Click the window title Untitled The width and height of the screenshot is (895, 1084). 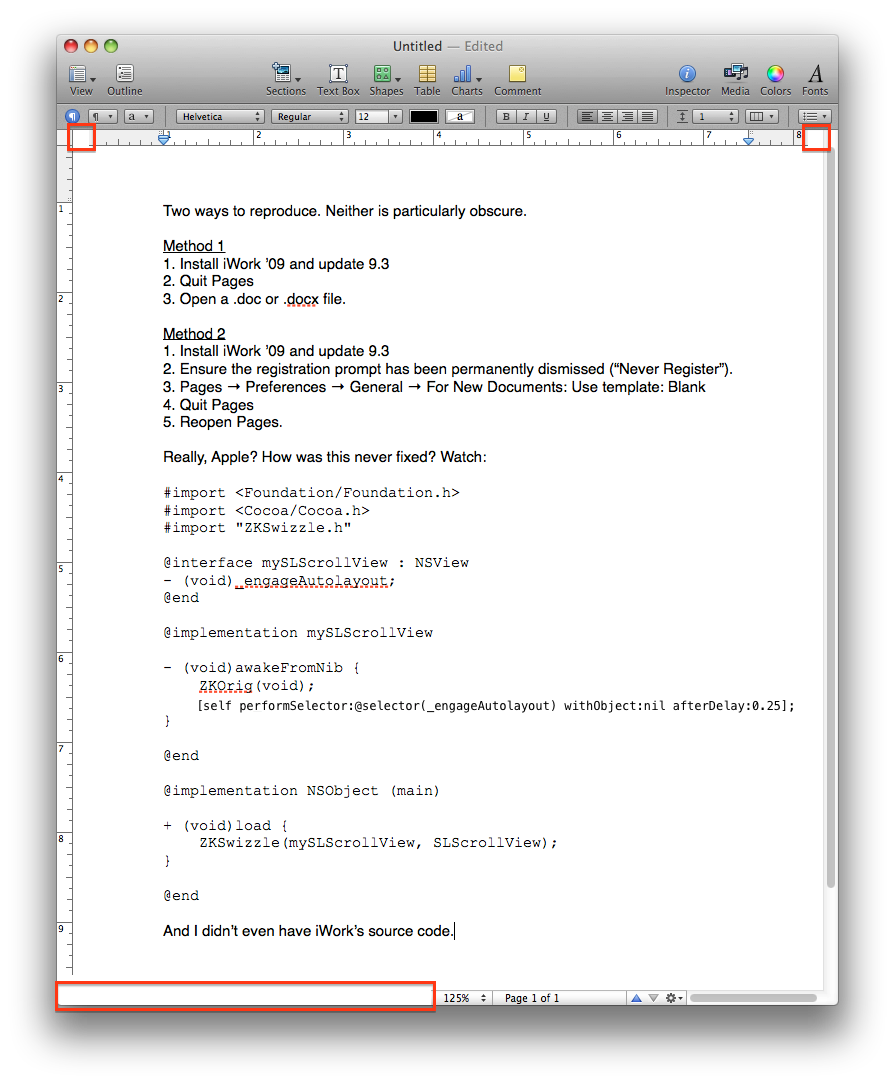(x=417, y=46)
